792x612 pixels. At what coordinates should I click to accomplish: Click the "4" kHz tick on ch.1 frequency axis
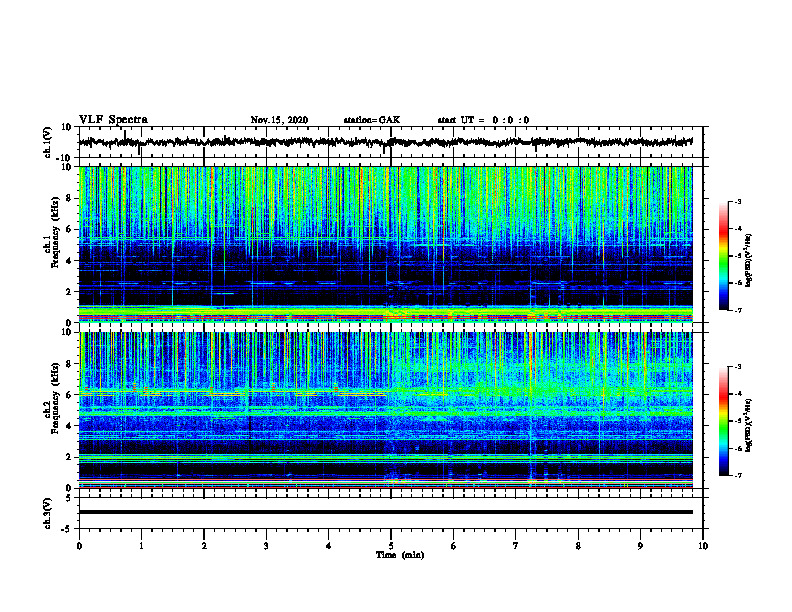pos(69,261)
